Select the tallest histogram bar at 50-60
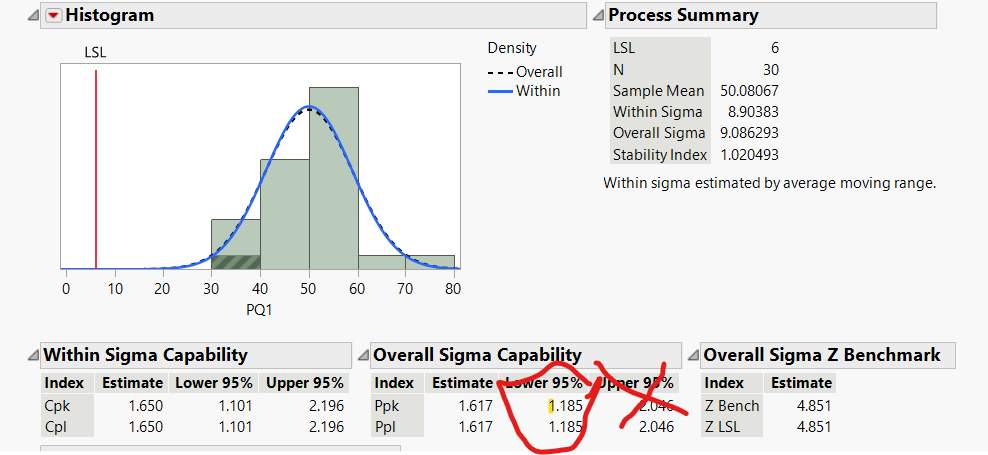Image resolution: width=988 pixels, height=455 pixels. pos(333,180)
